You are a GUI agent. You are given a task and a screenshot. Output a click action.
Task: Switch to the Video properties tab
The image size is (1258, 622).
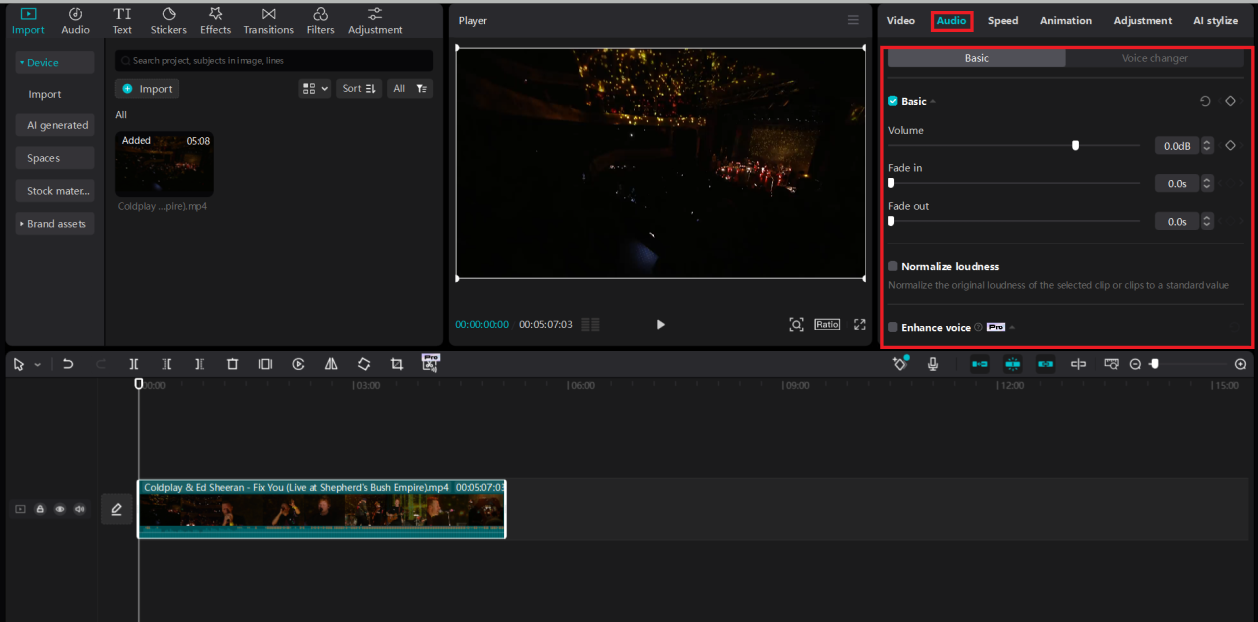coord(900,20)
